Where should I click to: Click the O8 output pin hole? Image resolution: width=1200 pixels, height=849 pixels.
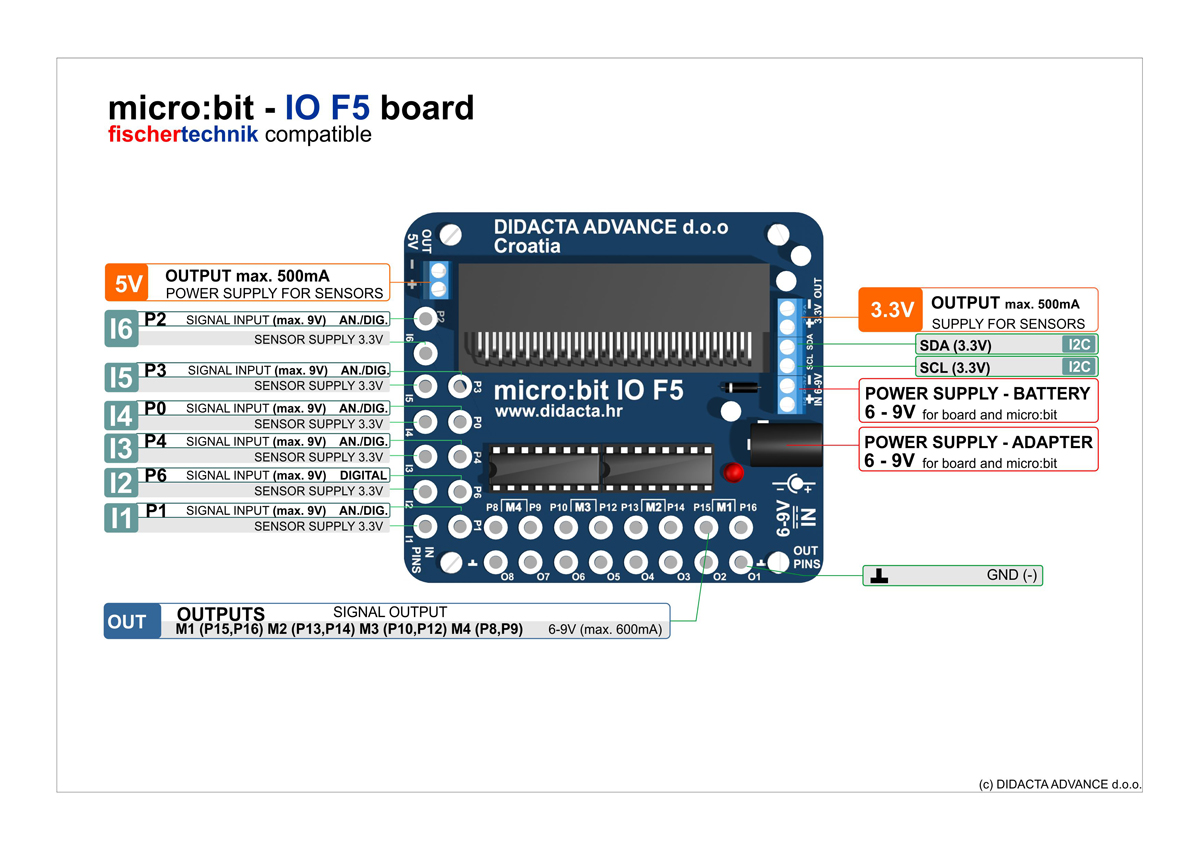point(496,563)
